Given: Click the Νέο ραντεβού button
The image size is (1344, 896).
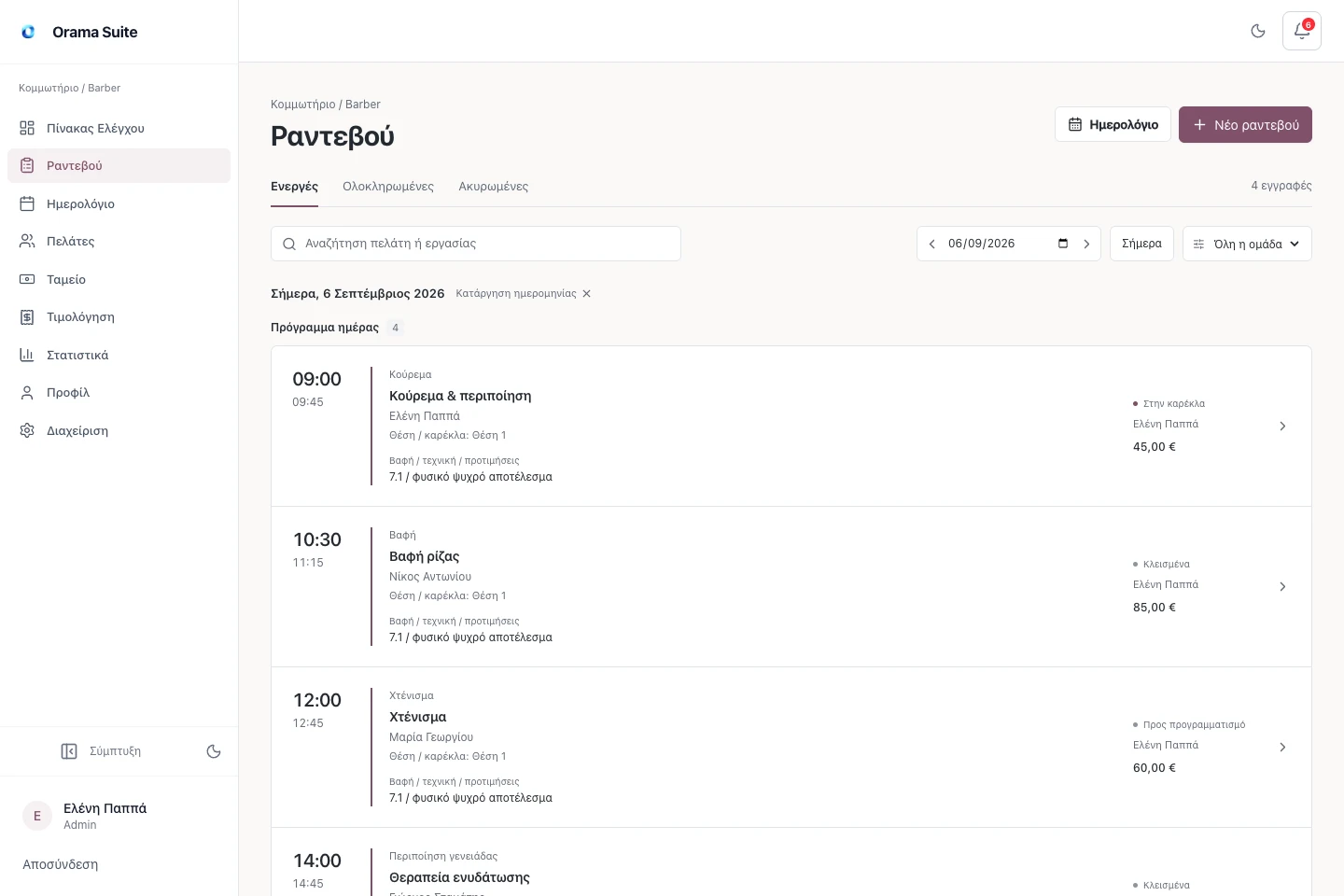Looking at the screenshot, I should click(x=1245, y=124).
